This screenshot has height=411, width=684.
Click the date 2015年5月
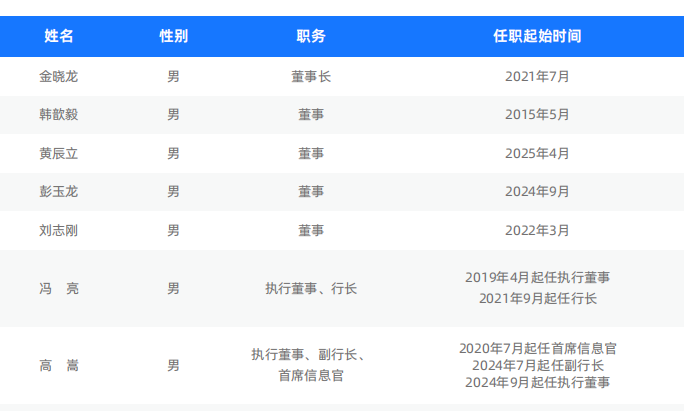pyautogui.click(x=537, y=114)
